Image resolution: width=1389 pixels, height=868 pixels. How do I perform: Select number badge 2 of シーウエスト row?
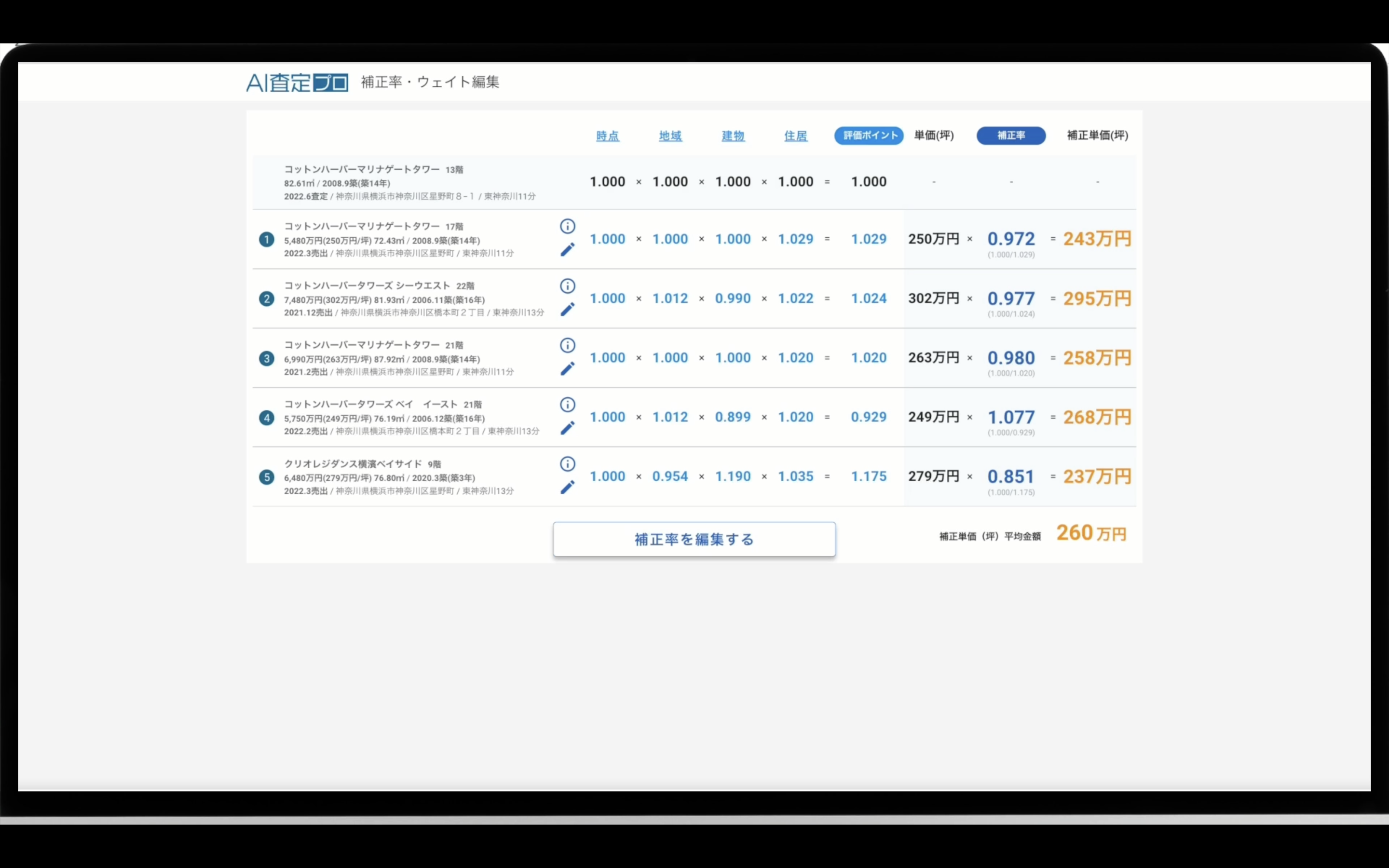tap(266, 299)
